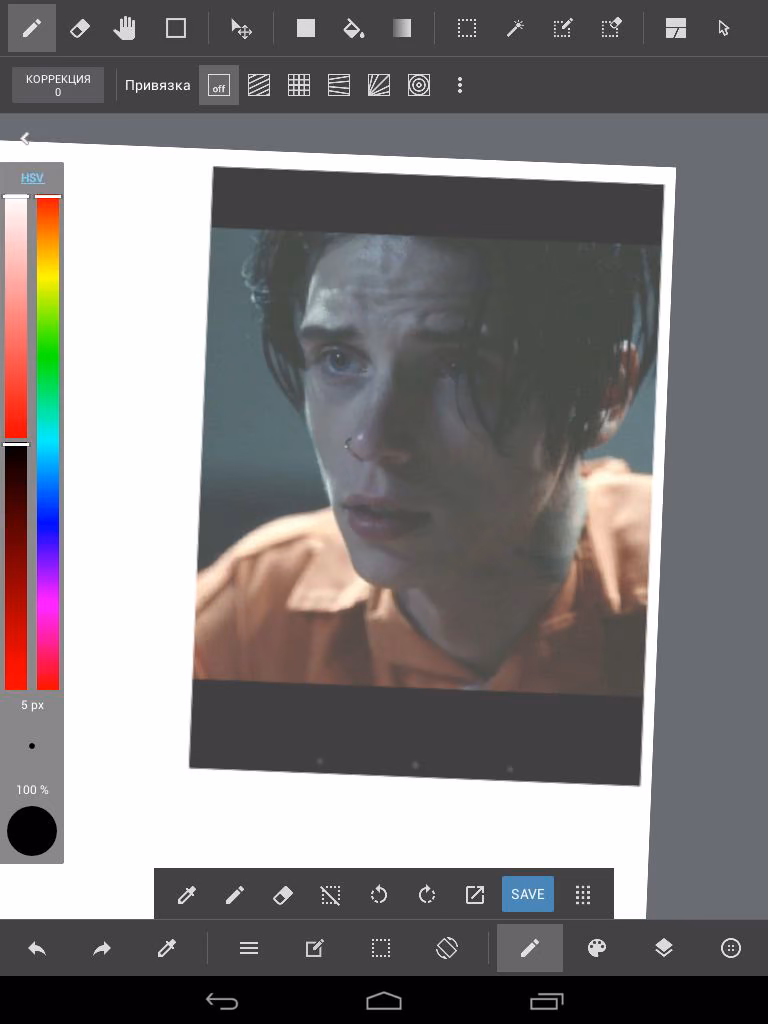Choose pencil in the floating shortcut bar
The image size is (768, 1024).
pyautogui.click(x=234, y=894)
